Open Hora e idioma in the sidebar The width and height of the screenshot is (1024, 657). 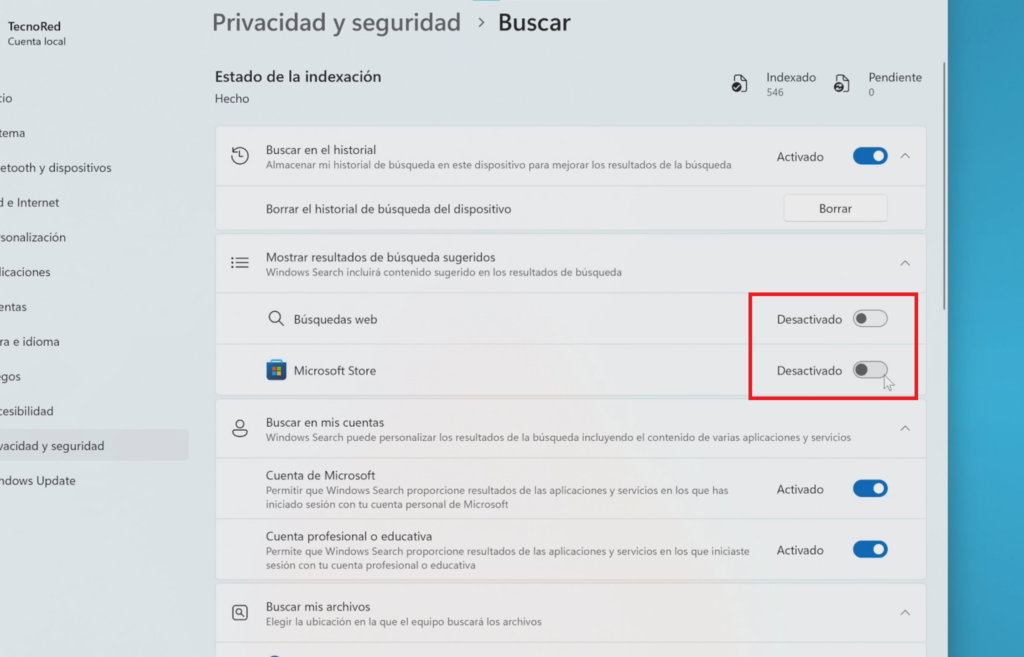(29, 342)
